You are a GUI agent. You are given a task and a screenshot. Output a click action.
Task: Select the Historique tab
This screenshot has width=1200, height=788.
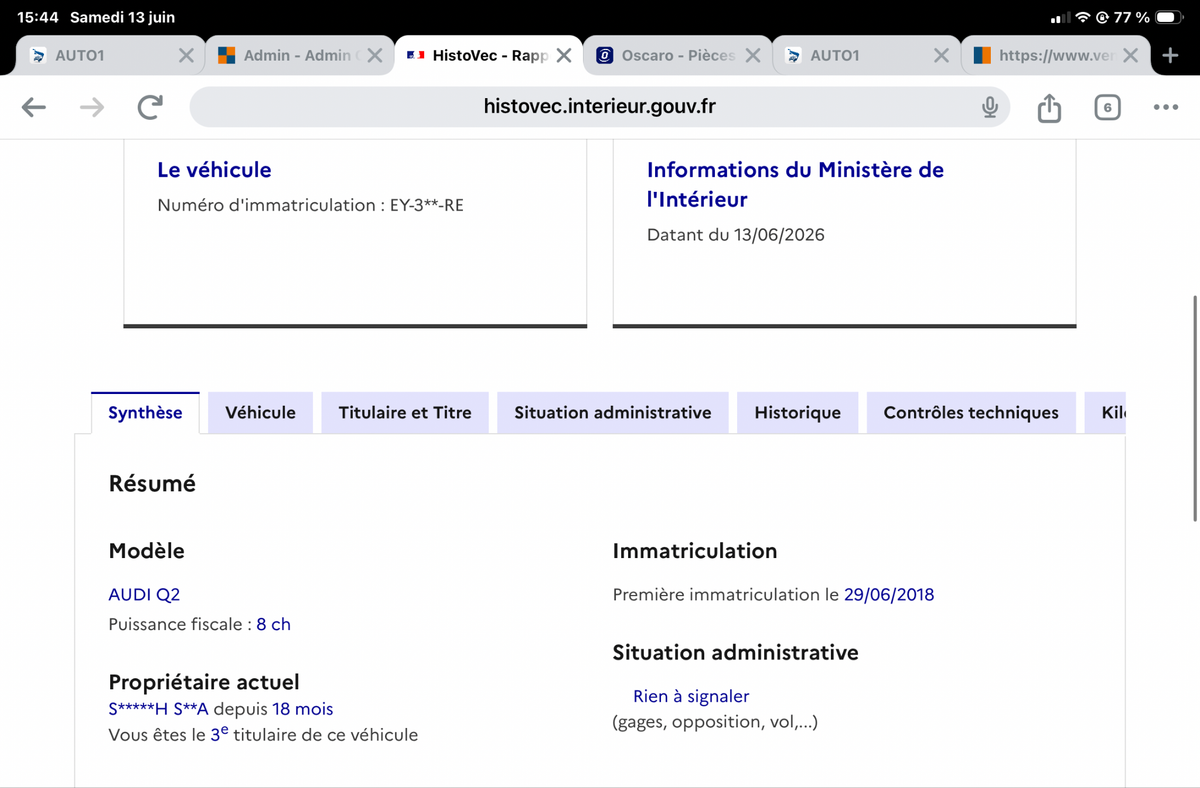pyautogui.click(x=797, y=413)
